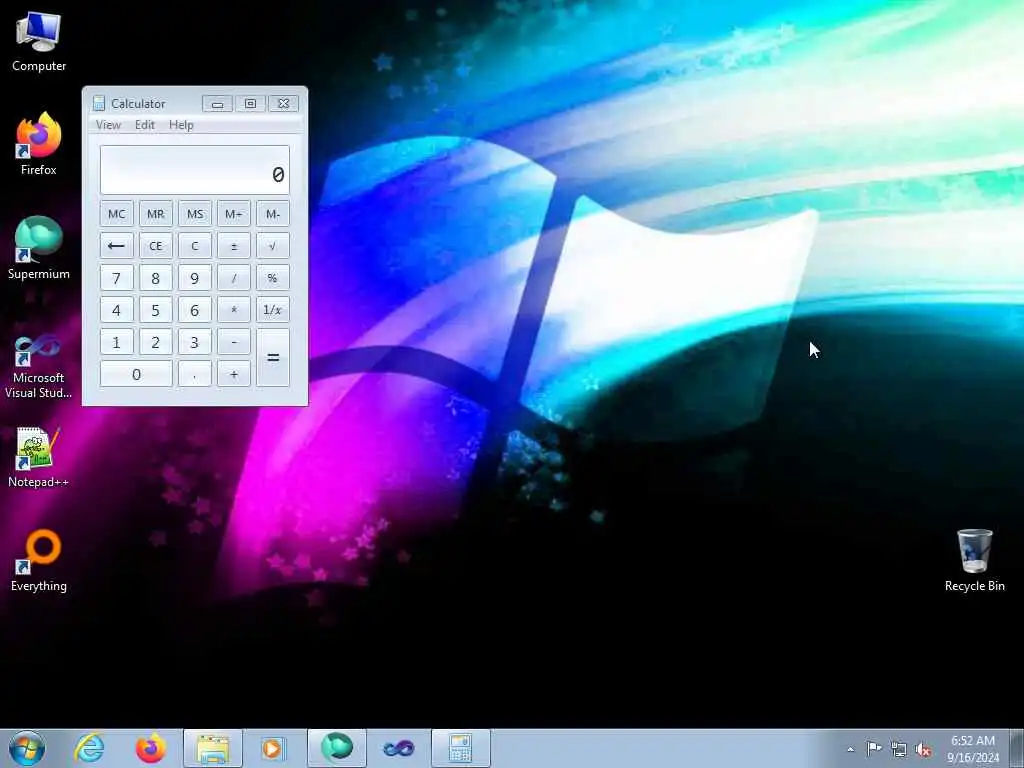
Task: Open the Calculator View menu
Action: coord(108,125)
